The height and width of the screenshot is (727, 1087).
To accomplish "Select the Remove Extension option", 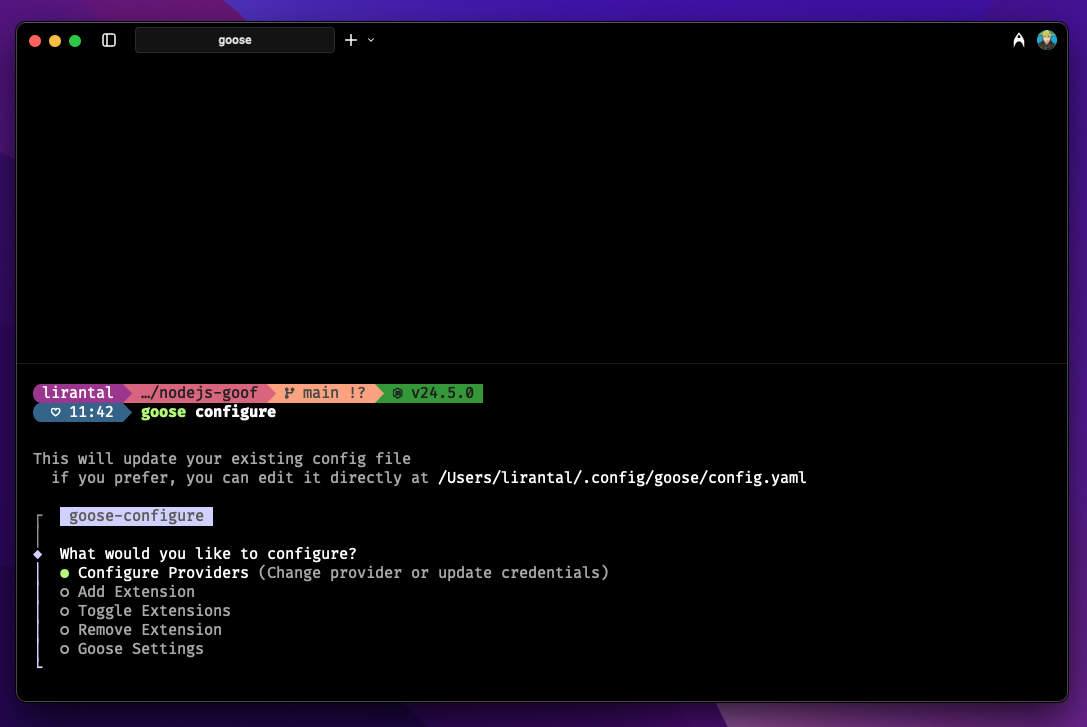I will [x=149, y=630].
